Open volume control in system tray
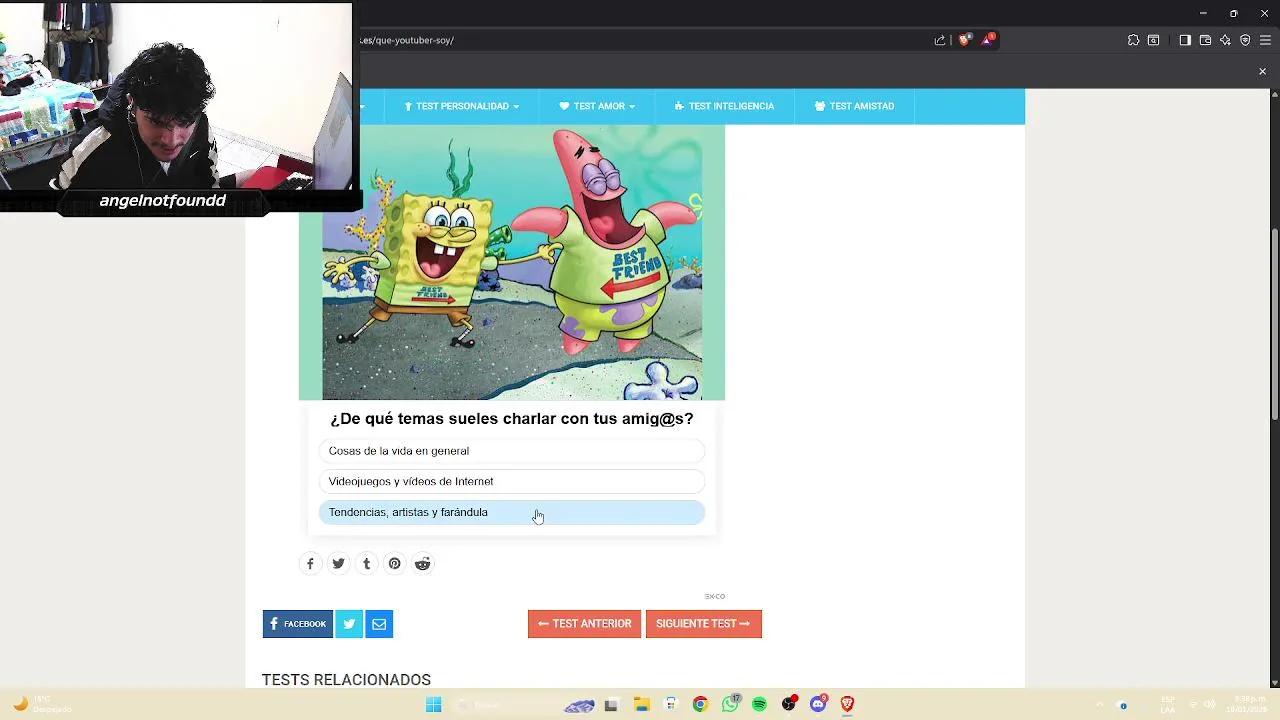The image size is (1280, 720). 1209,705
